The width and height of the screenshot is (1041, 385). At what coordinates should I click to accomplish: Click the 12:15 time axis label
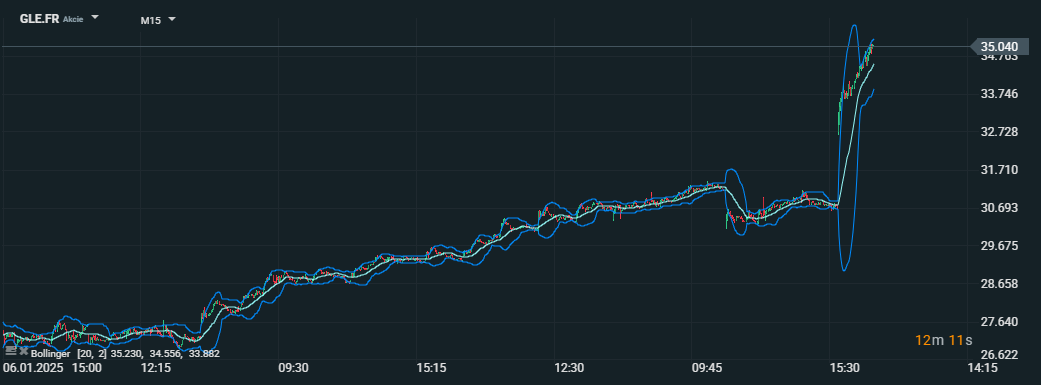point(155,368)
